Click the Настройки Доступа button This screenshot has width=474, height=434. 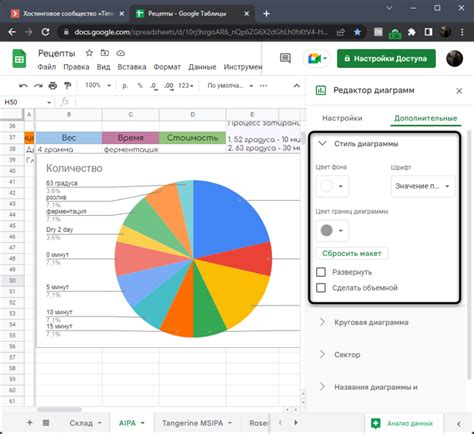tap(386, 59)
